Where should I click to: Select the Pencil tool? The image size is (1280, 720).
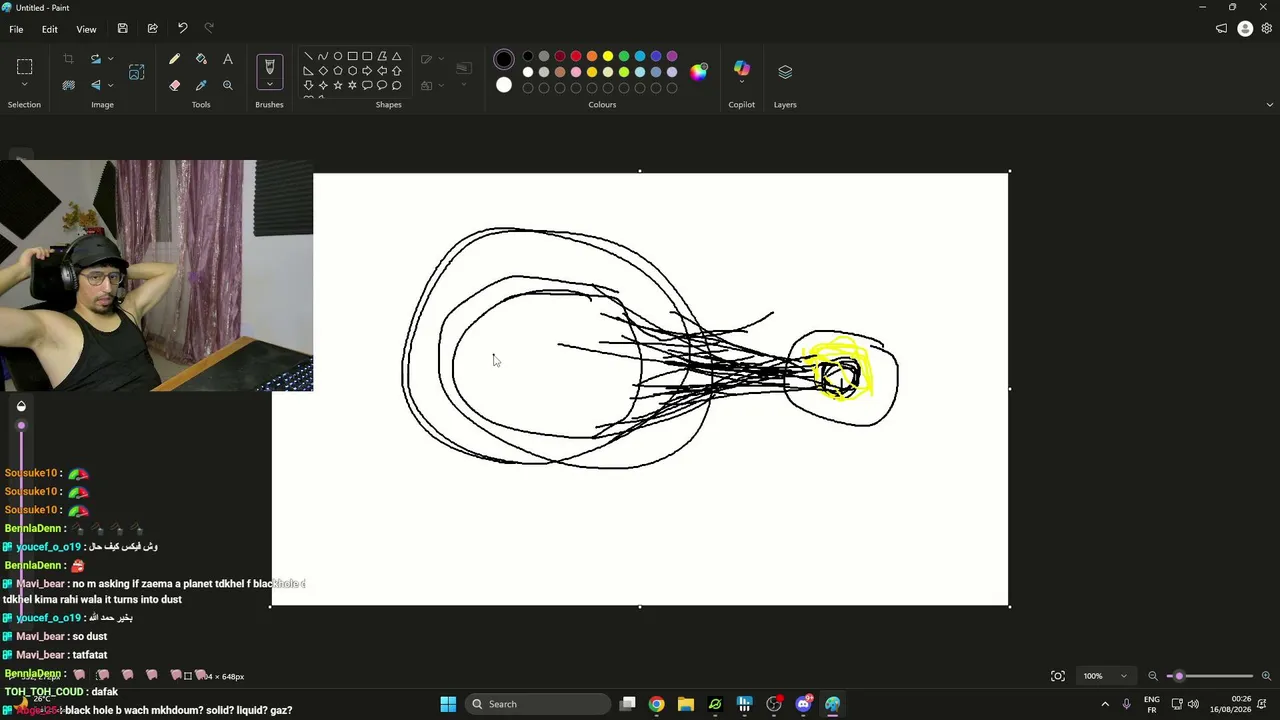(x=175, y=60)
